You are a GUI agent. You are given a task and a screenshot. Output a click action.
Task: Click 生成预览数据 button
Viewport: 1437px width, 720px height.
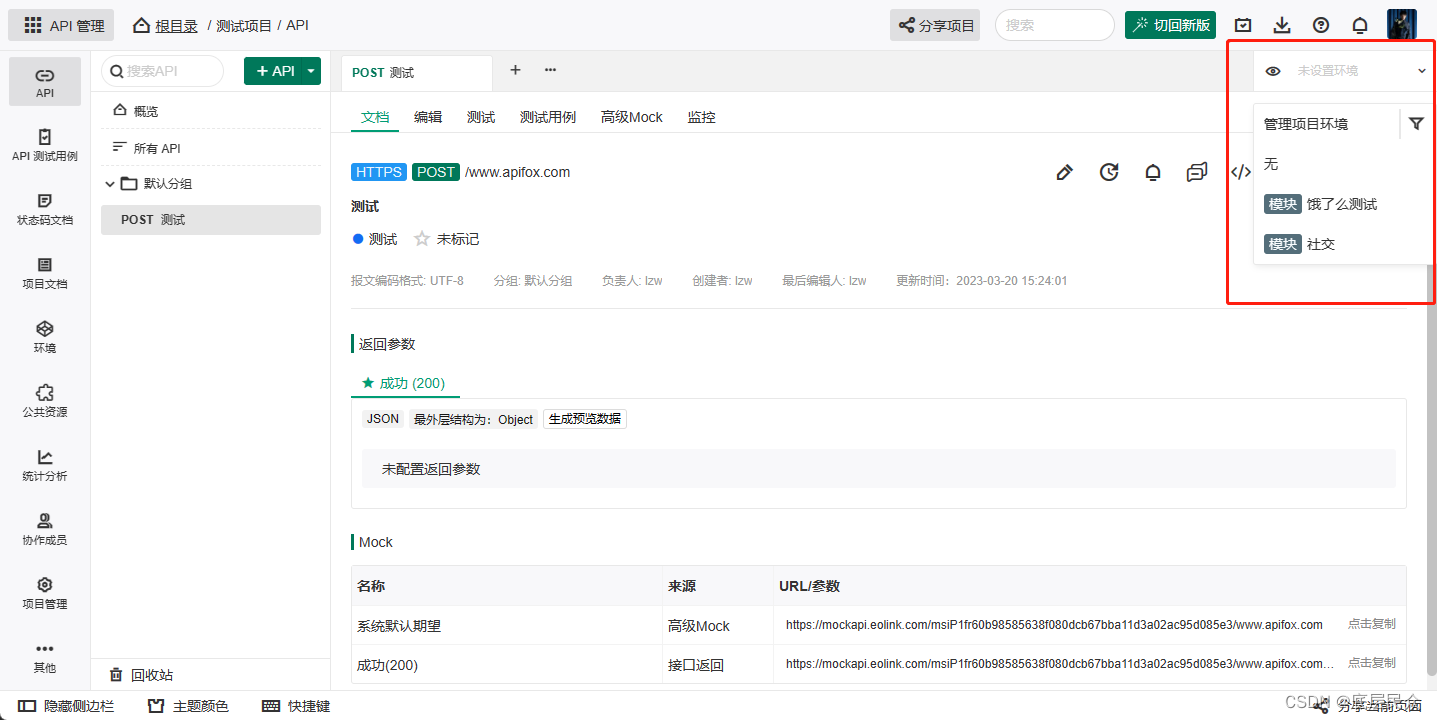(x=585, y=419)
